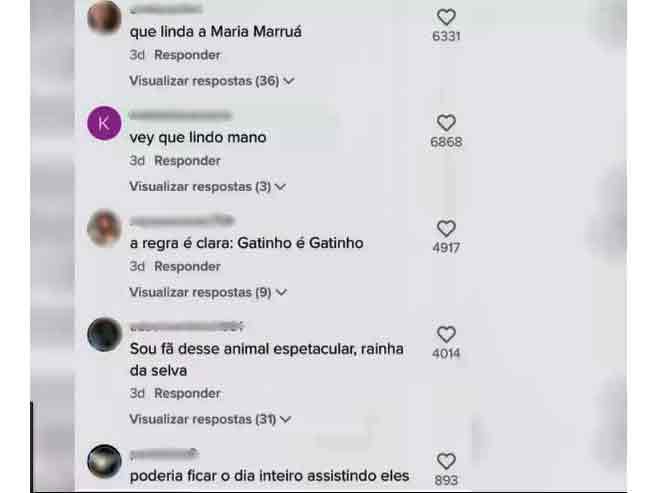Tap heart on 'vey que lindo mano' comment
Viewport: 657px width, 493px height.
point(446,123)
